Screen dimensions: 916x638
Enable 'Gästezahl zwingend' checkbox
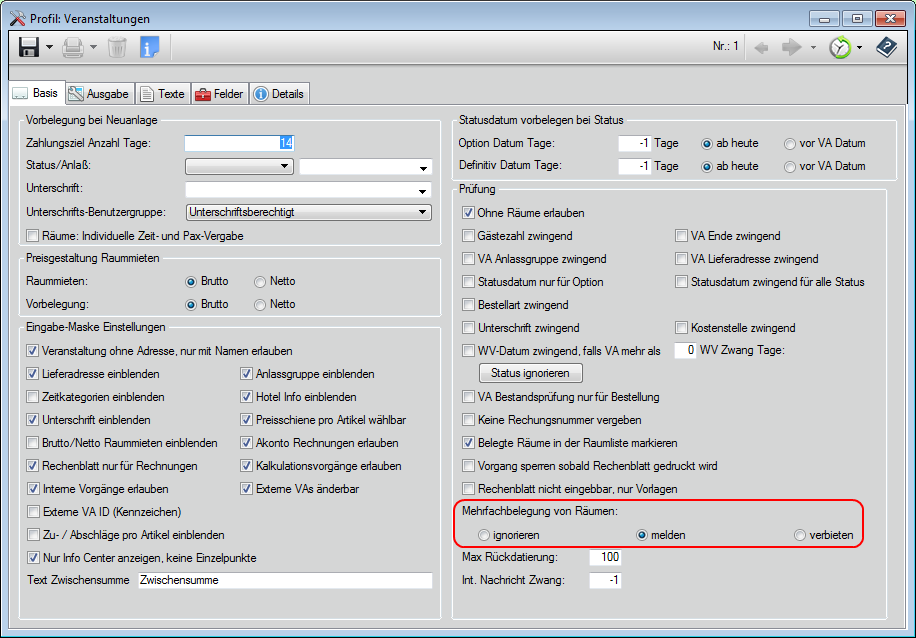(x=469, y=236)
